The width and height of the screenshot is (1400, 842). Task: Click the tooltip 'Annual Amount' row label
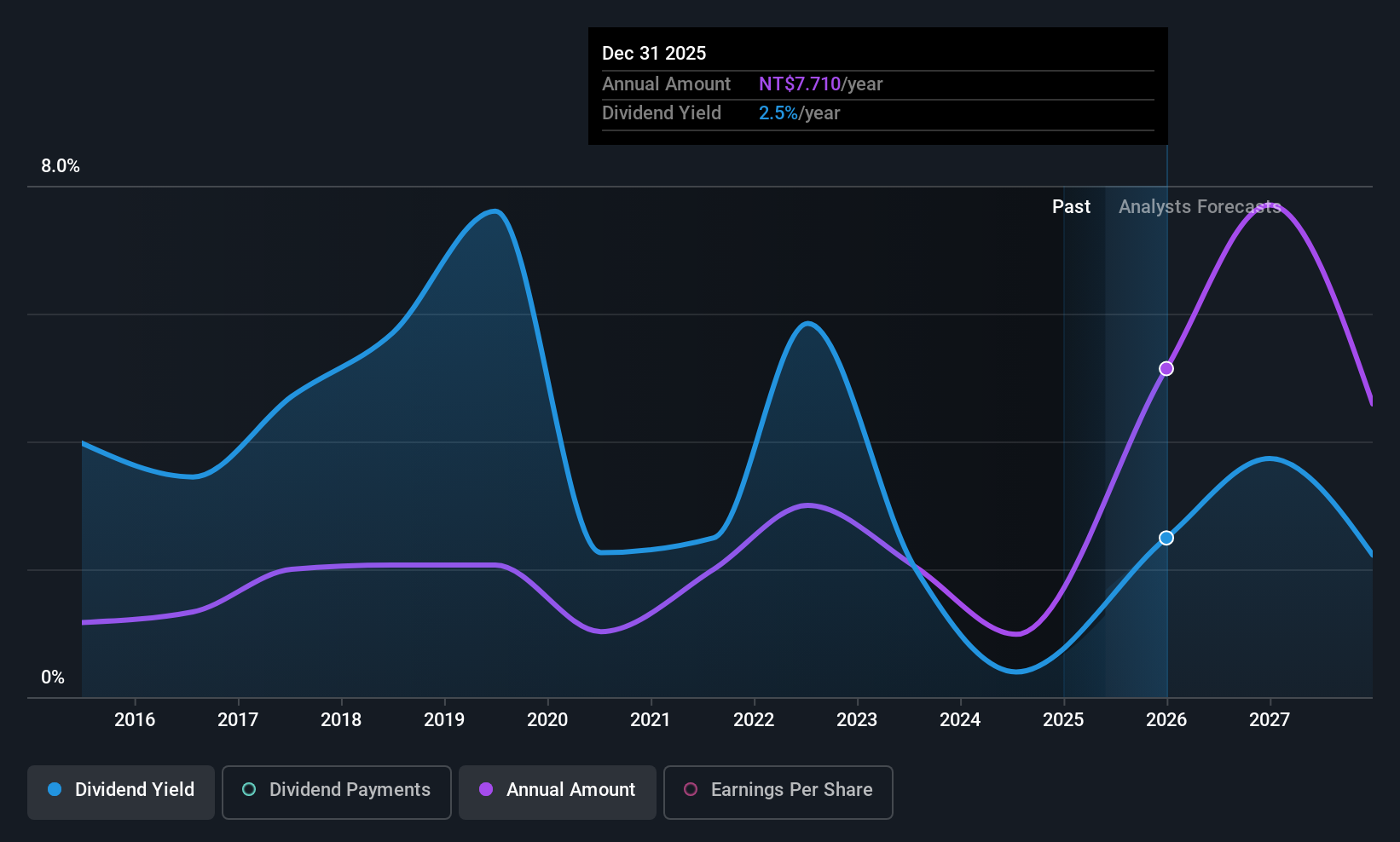tap(666, 84)
